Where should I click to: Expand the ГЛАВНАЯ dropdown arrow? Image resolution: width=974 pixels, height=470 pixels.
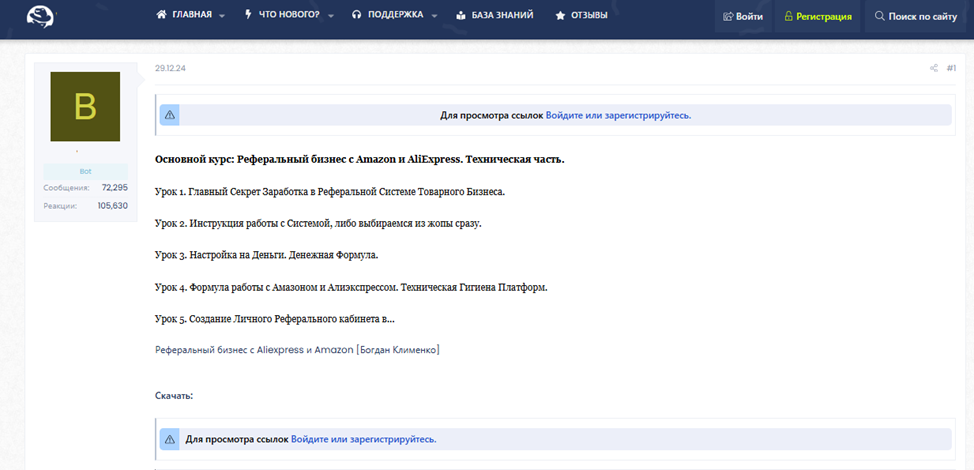point(222,16)
